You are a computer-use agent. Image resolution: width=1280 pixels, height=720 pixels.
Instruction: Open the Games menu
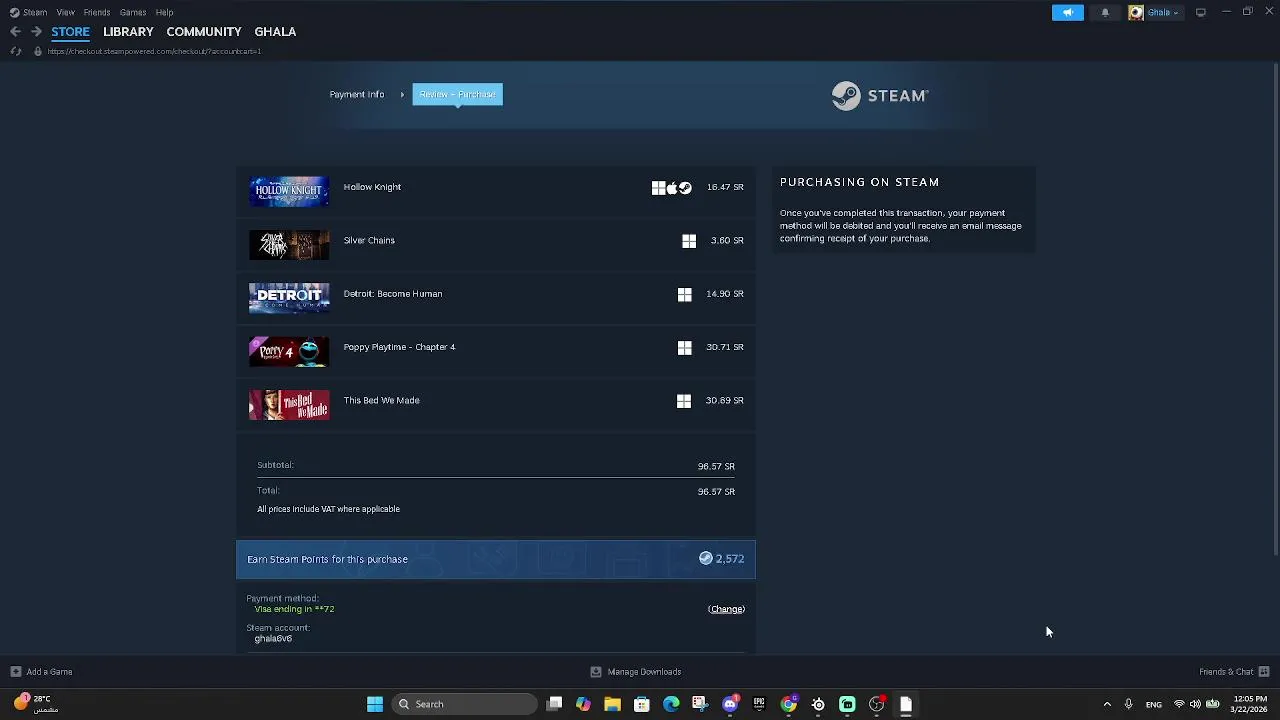[133, 12]
